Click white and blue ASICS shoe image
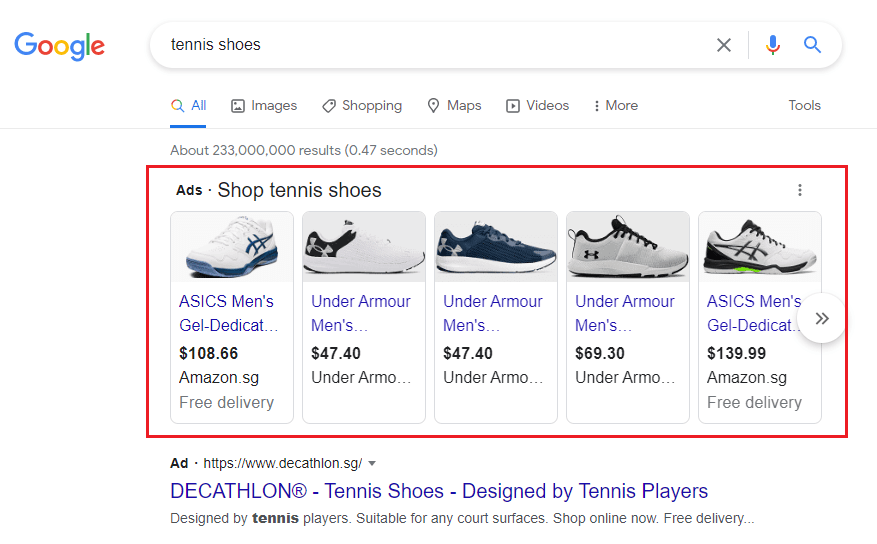This screenshot has height=544, width=877. point(232,247)
